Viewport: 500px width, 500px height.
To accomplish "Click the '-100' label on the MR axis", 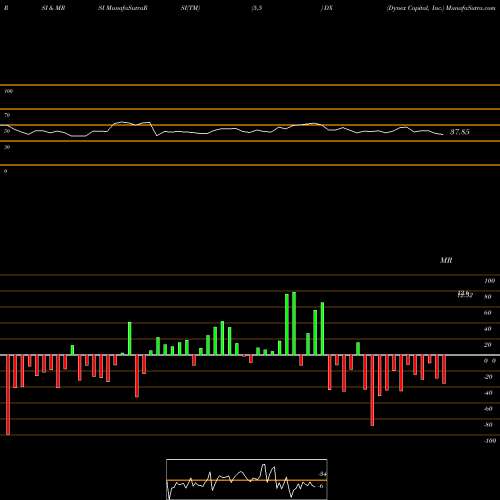I will pos(490,441).
